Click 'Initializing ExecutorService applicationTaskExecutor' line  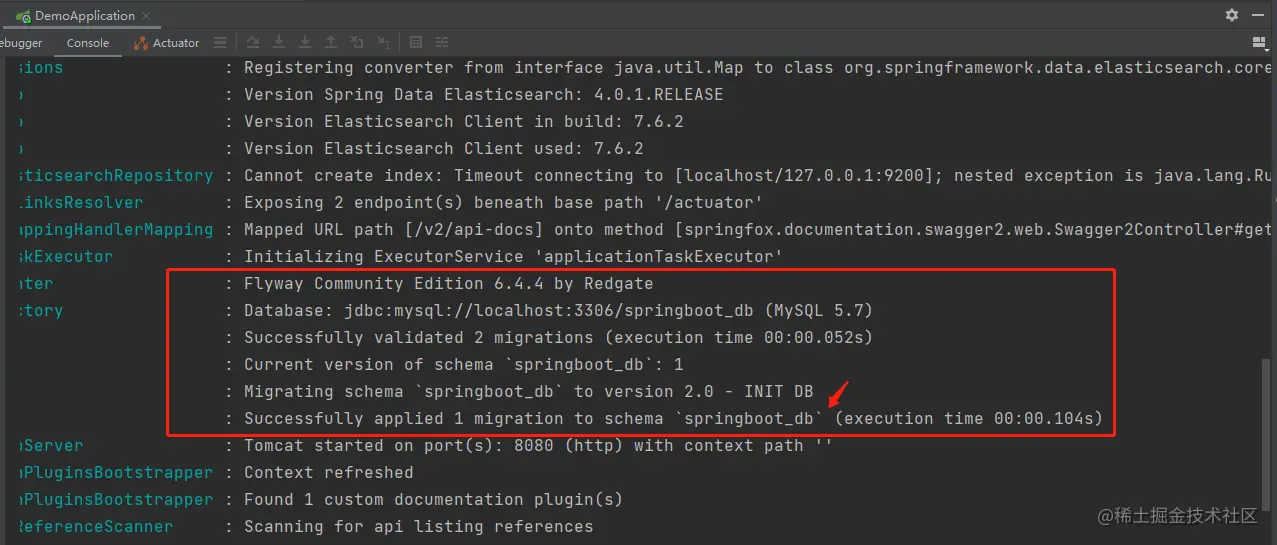click(513, 257)
